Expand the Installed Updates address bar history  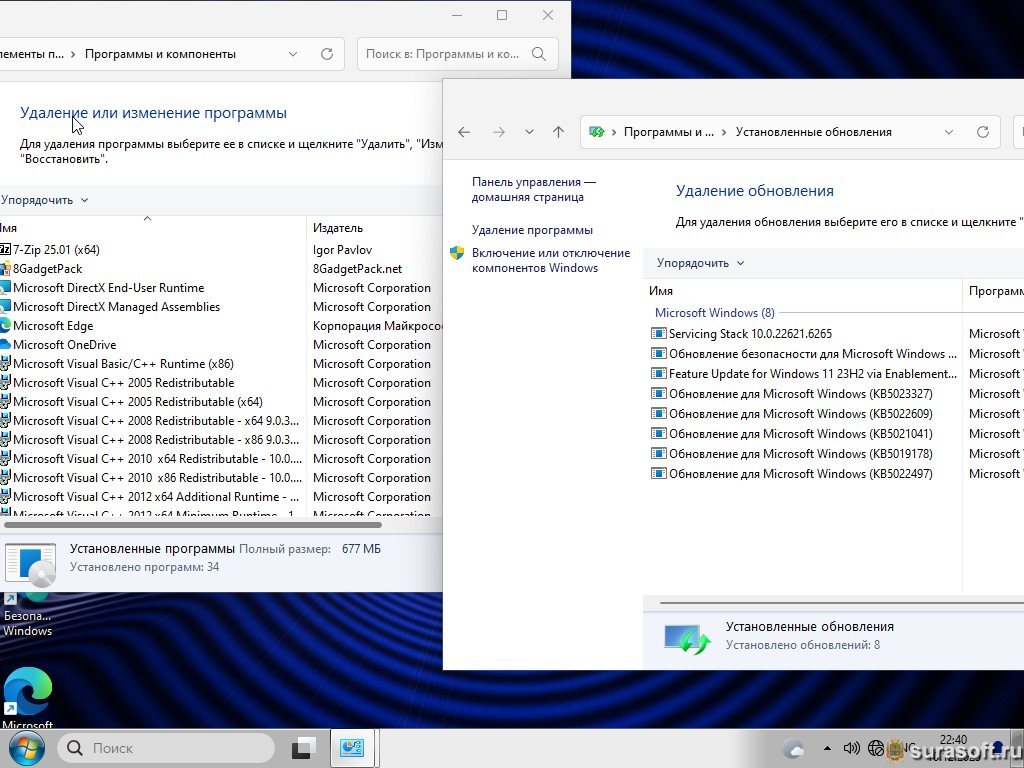948,132
